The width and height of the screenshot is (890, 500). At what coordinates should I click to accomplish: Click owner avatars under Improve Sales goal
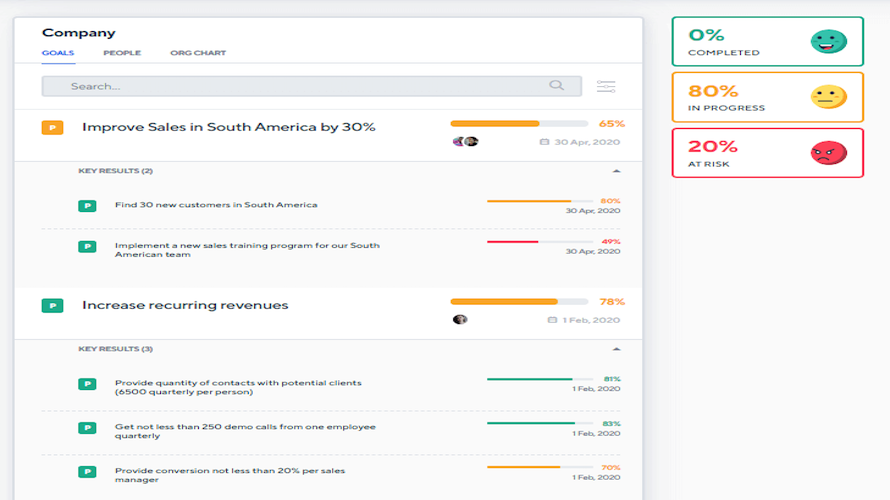pos(465,141)
